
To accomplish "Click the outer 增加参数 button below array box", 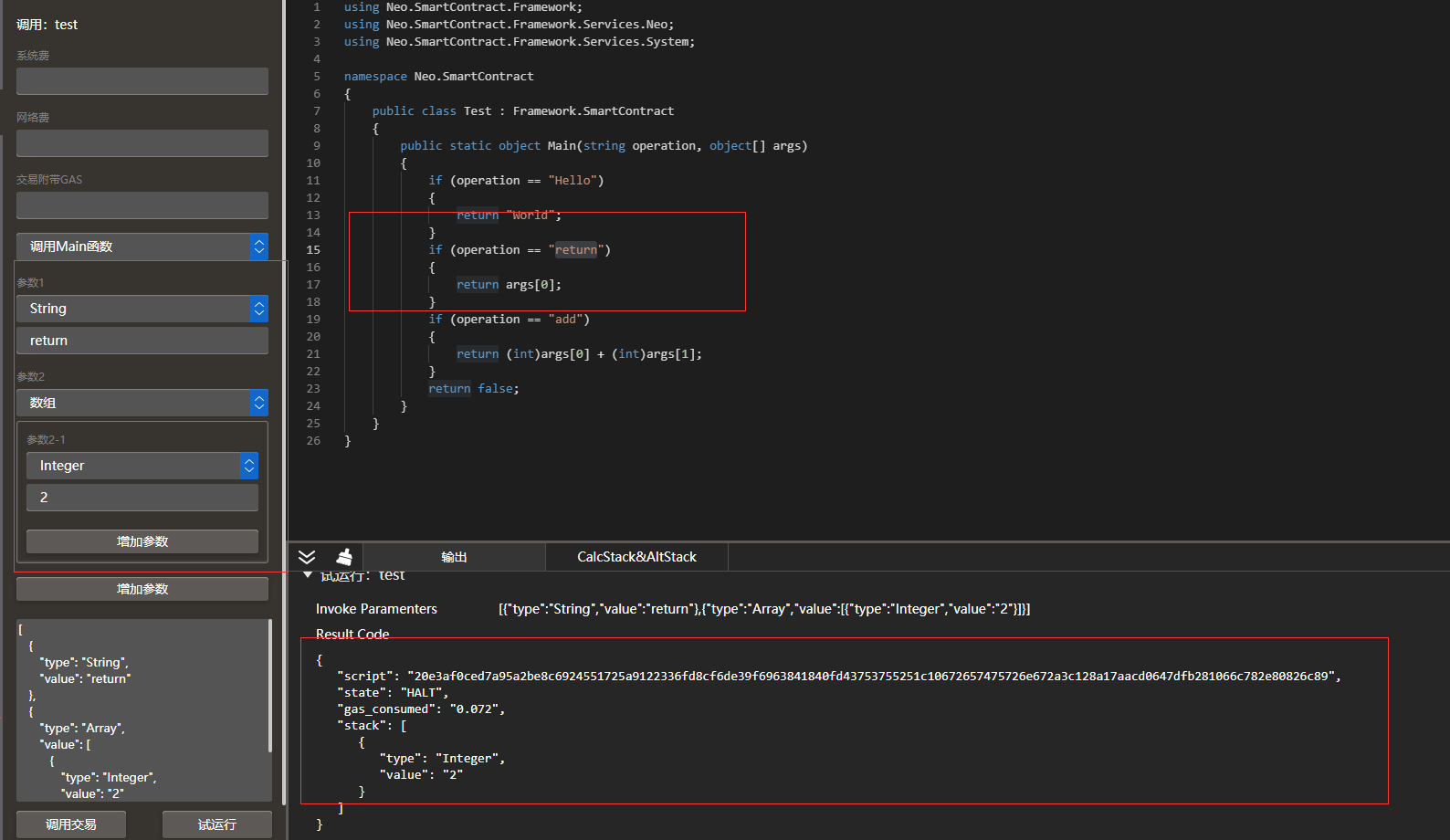I will point(142,589).
